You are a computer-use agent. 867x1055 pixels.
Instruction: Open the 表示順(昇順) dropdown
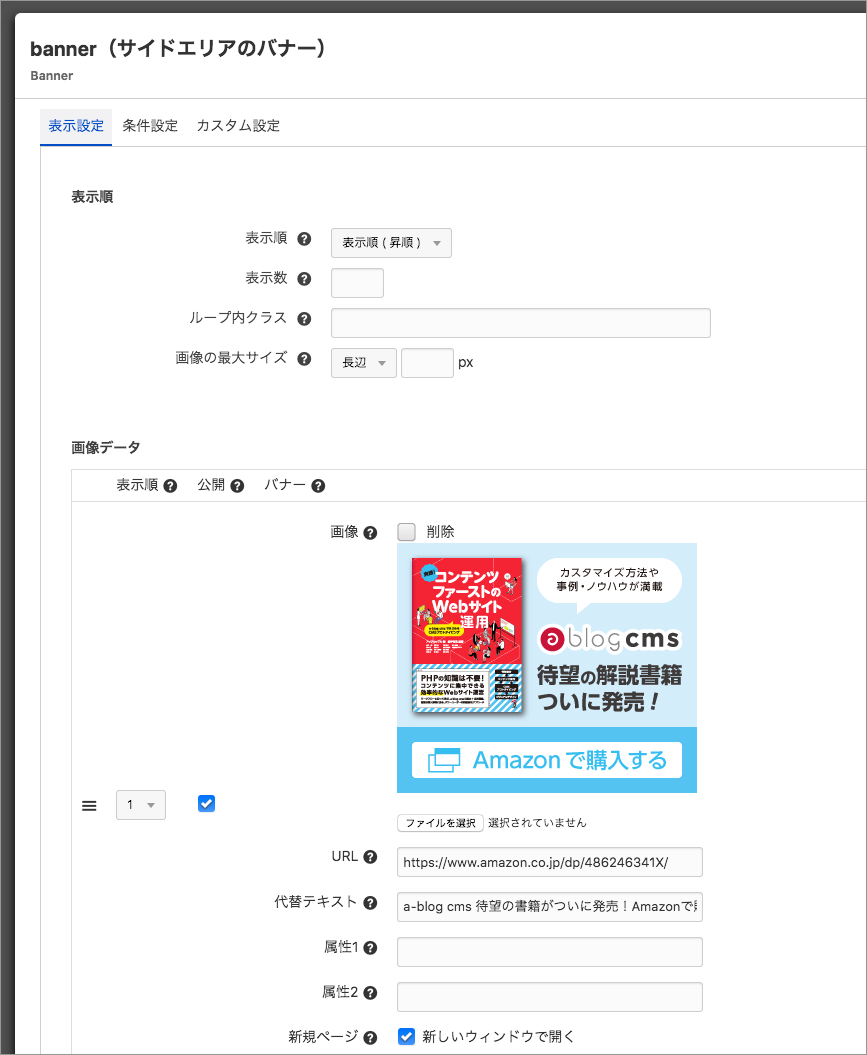click(x=391, y=243)
